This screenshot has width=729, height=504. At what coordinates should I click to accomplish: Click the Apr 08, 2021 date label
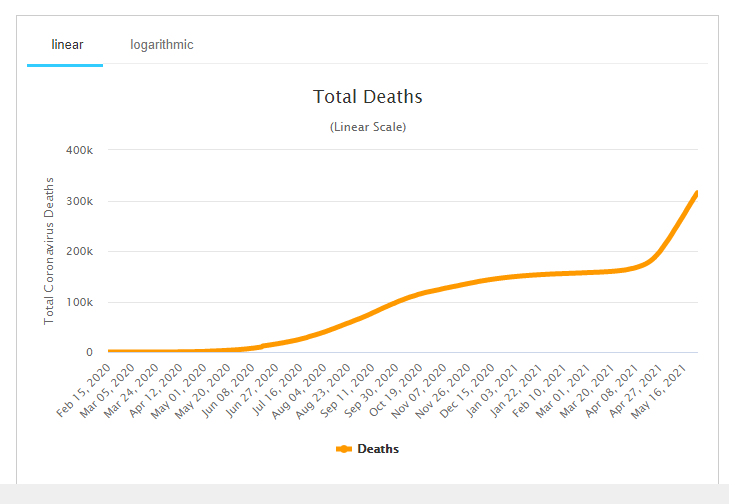(x=613, y=390)
